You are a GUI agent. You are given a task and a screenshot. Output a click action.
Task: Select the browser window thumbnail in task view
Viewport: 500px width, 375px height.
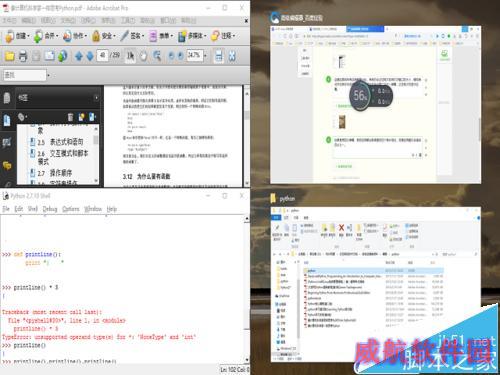pyautogui.click(x=375, y=105)
